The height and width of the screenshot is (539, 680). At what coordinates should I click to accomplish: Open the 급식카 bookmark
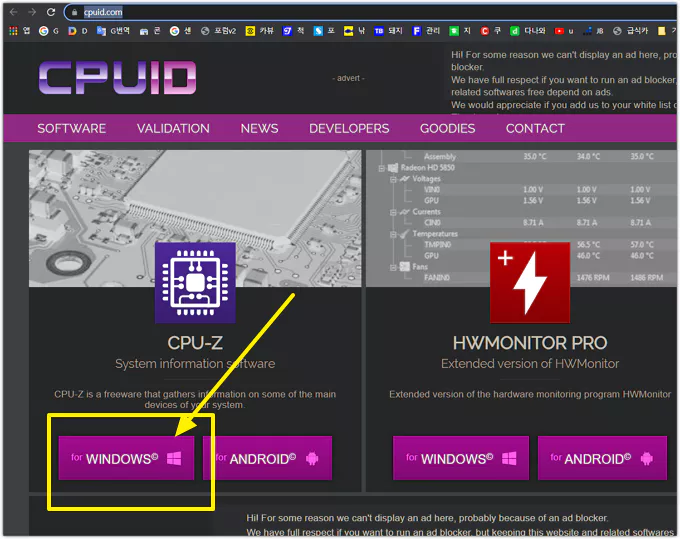tap(630, 31)
